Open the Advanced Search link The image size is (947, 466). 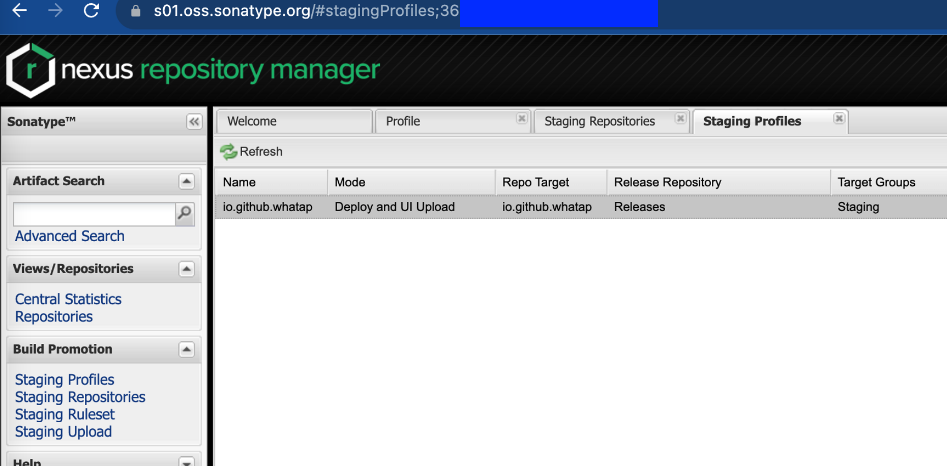(x=69, y=236)
